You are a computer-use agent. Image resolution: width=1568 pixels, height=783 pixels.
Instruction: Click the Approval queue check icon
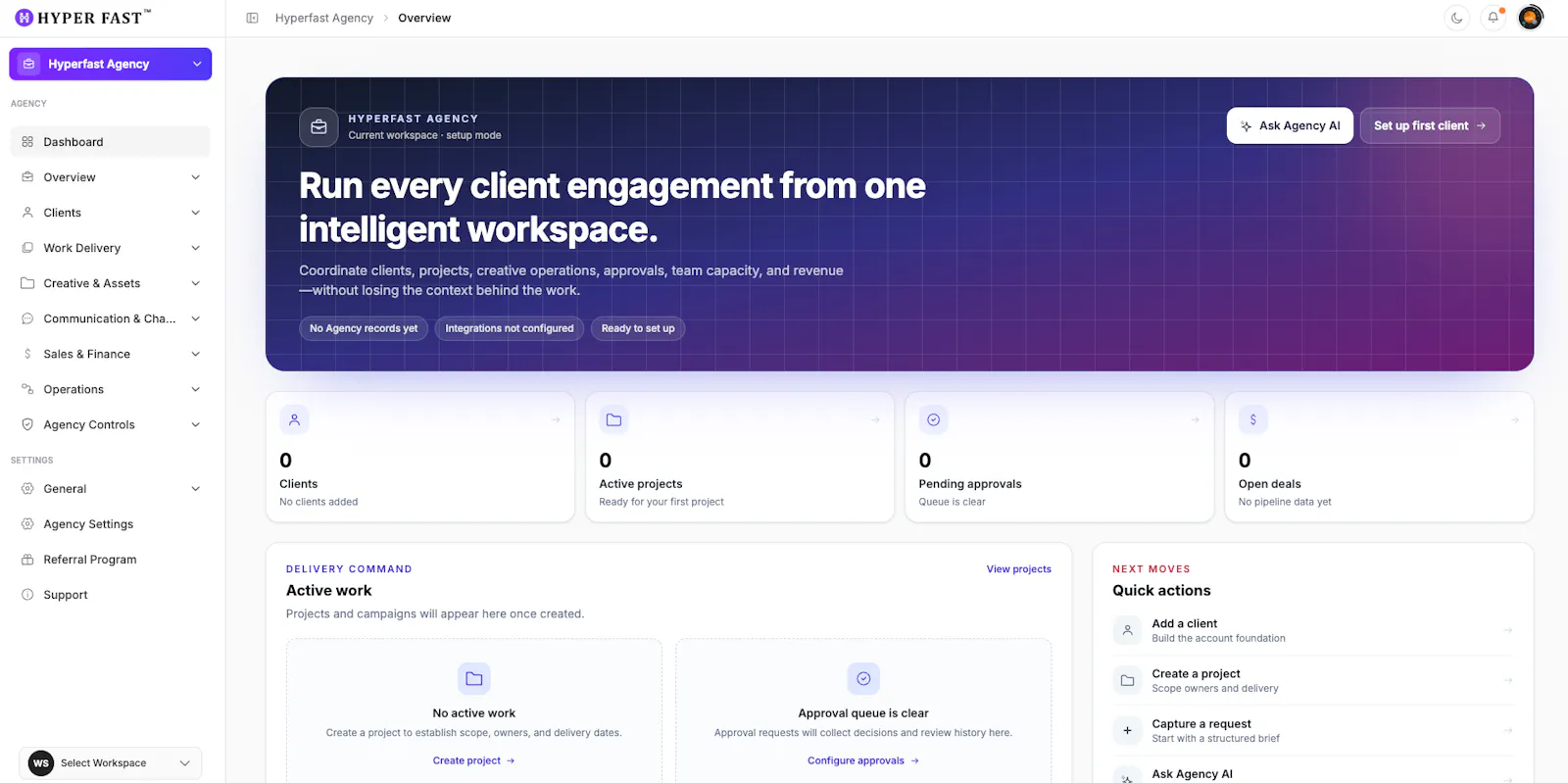tap(863, 678)
